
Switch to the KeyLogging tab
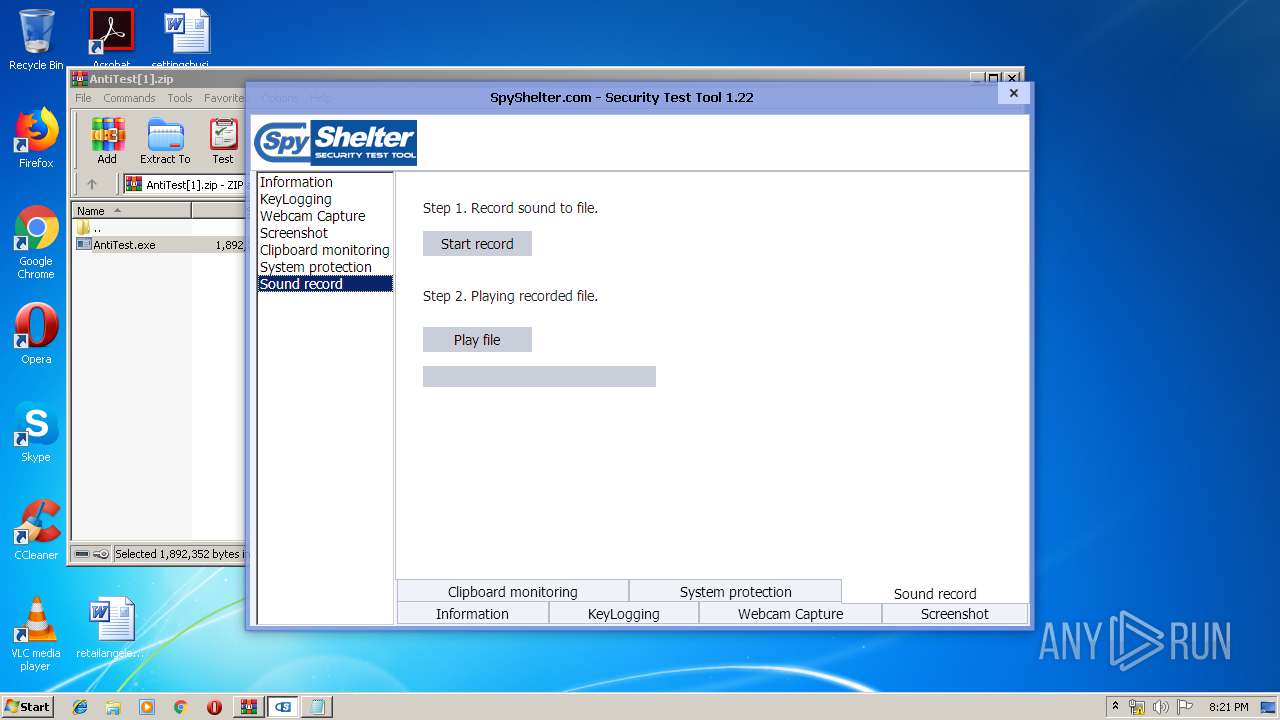pos(624,614)
